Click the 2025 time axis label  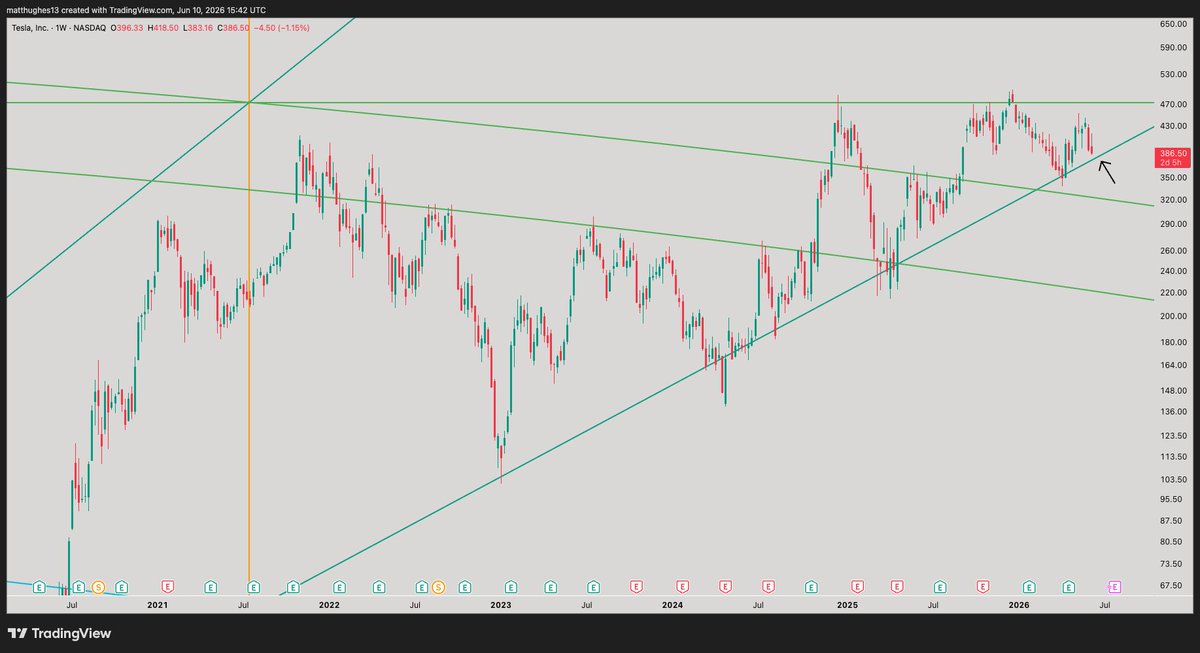847,605
